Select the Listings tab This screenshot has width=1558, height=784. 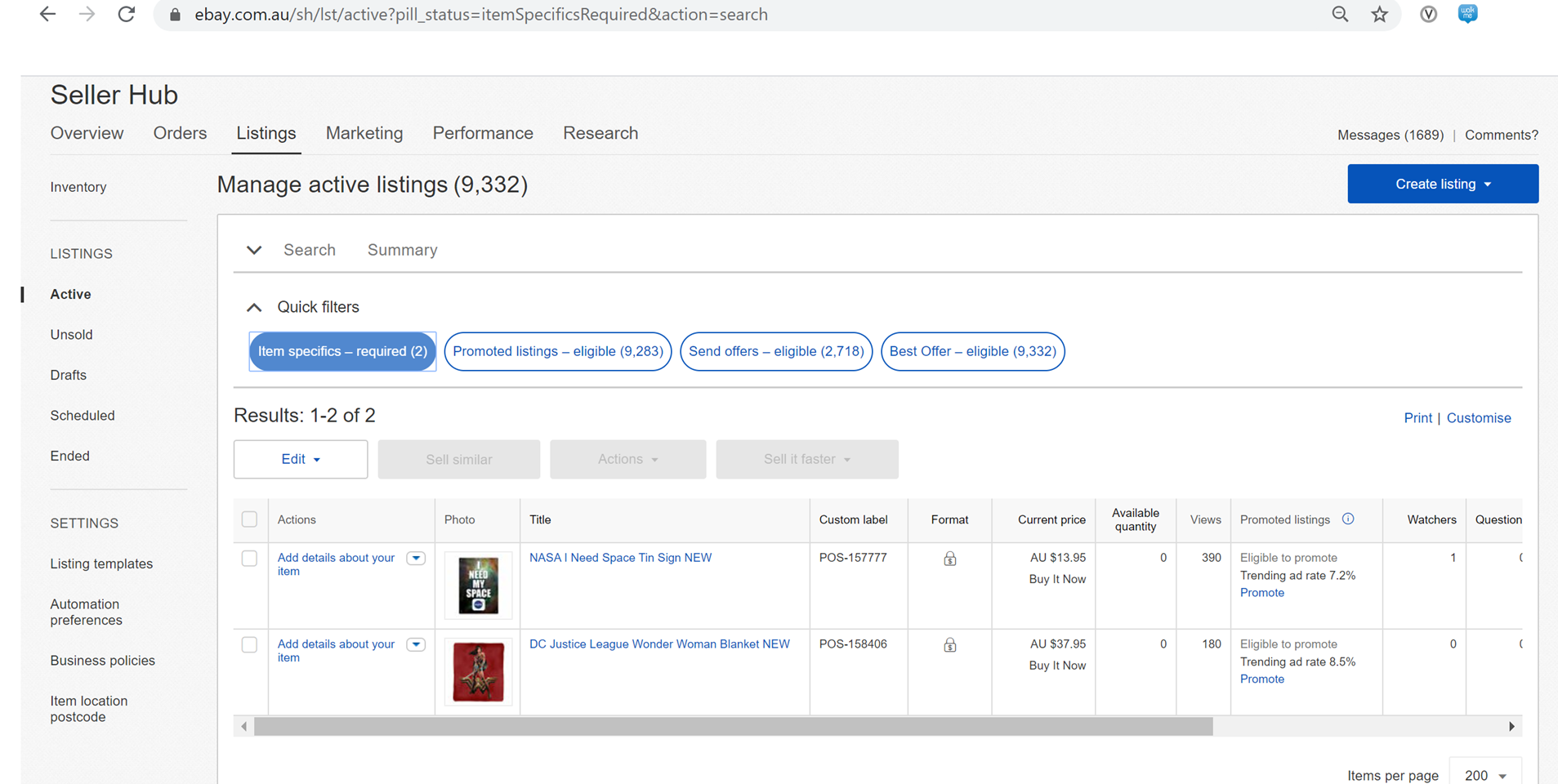(x=266, y=133)
